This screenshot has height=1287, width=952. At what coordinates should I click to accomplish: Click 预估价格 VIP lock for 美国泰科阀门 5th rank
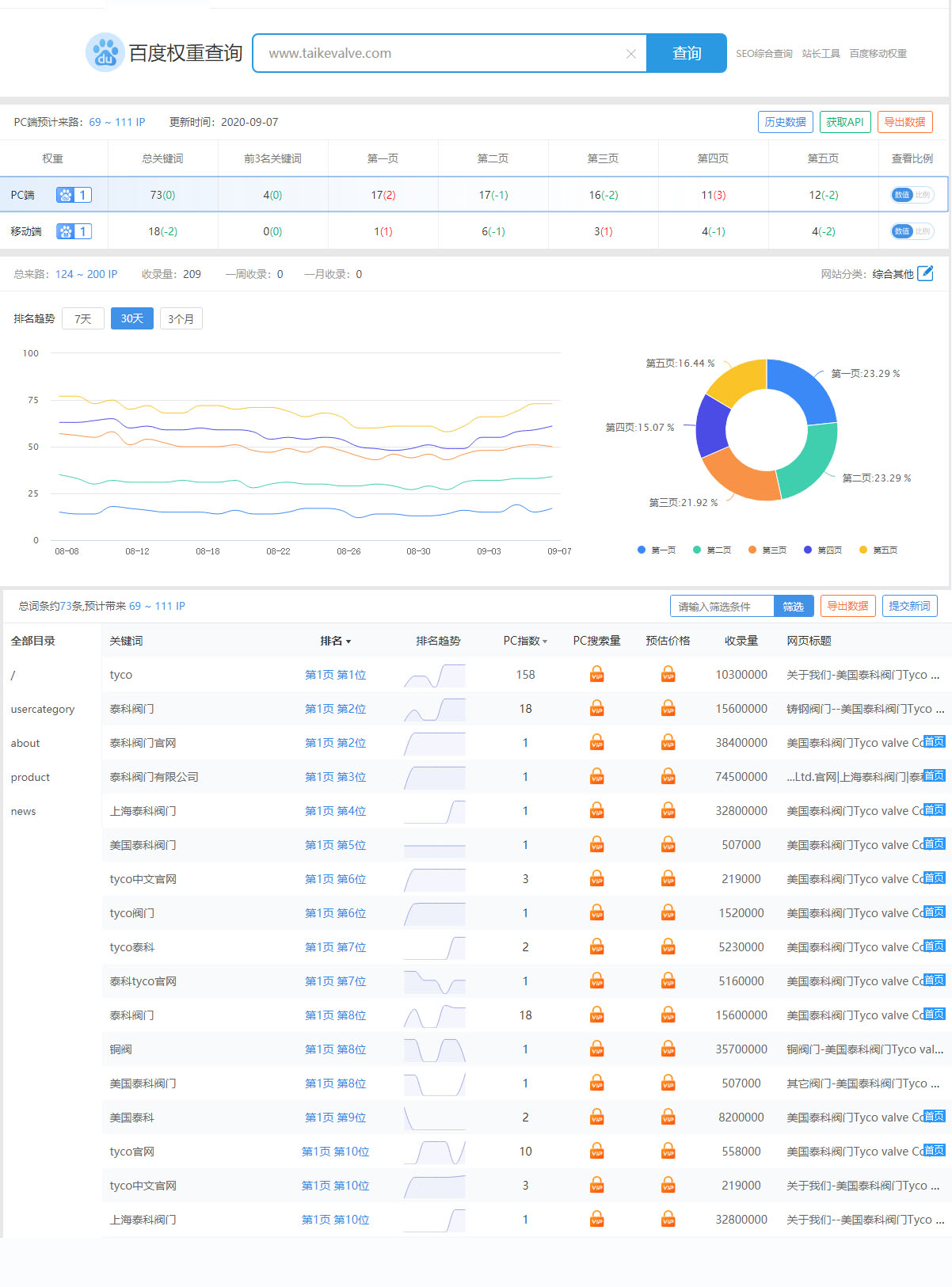668,844
